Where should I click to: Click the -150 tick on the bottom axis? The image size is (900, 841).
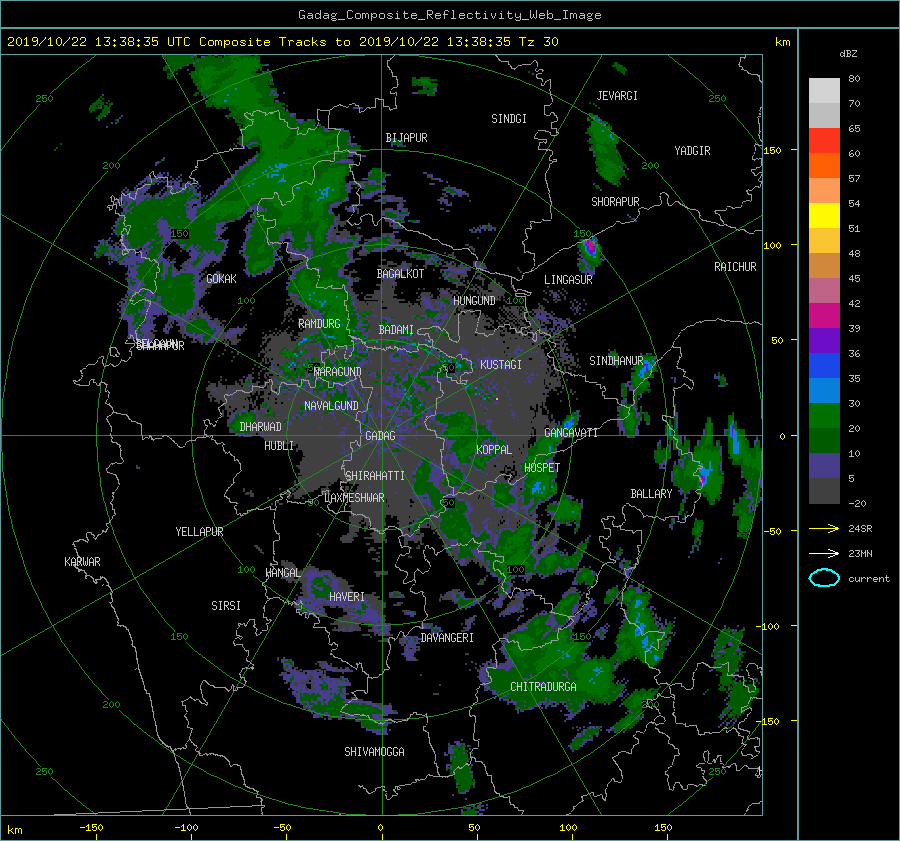(x=91, y=828)
